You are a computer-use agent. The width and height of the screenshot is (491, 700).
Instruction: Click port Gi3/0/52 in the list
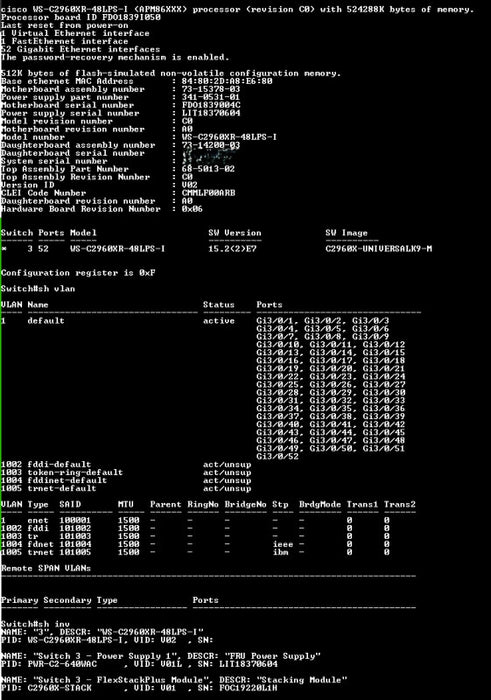[277, 457]
